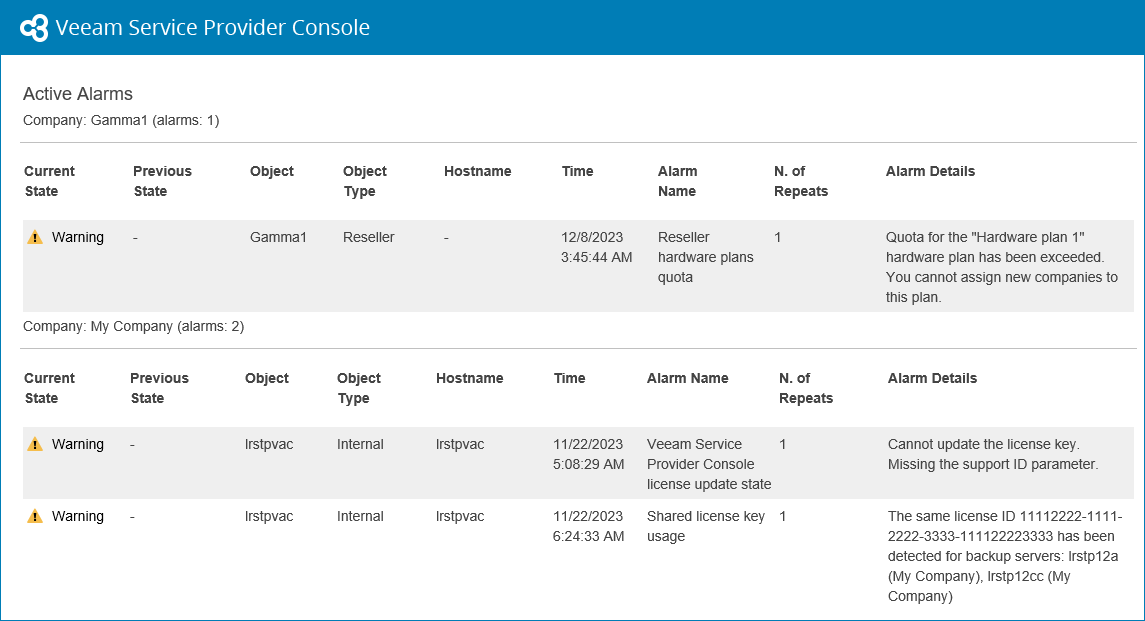Click the Company: My Company group label
Viewport: 1145px width, 621px height.
(x=133, y=326)
